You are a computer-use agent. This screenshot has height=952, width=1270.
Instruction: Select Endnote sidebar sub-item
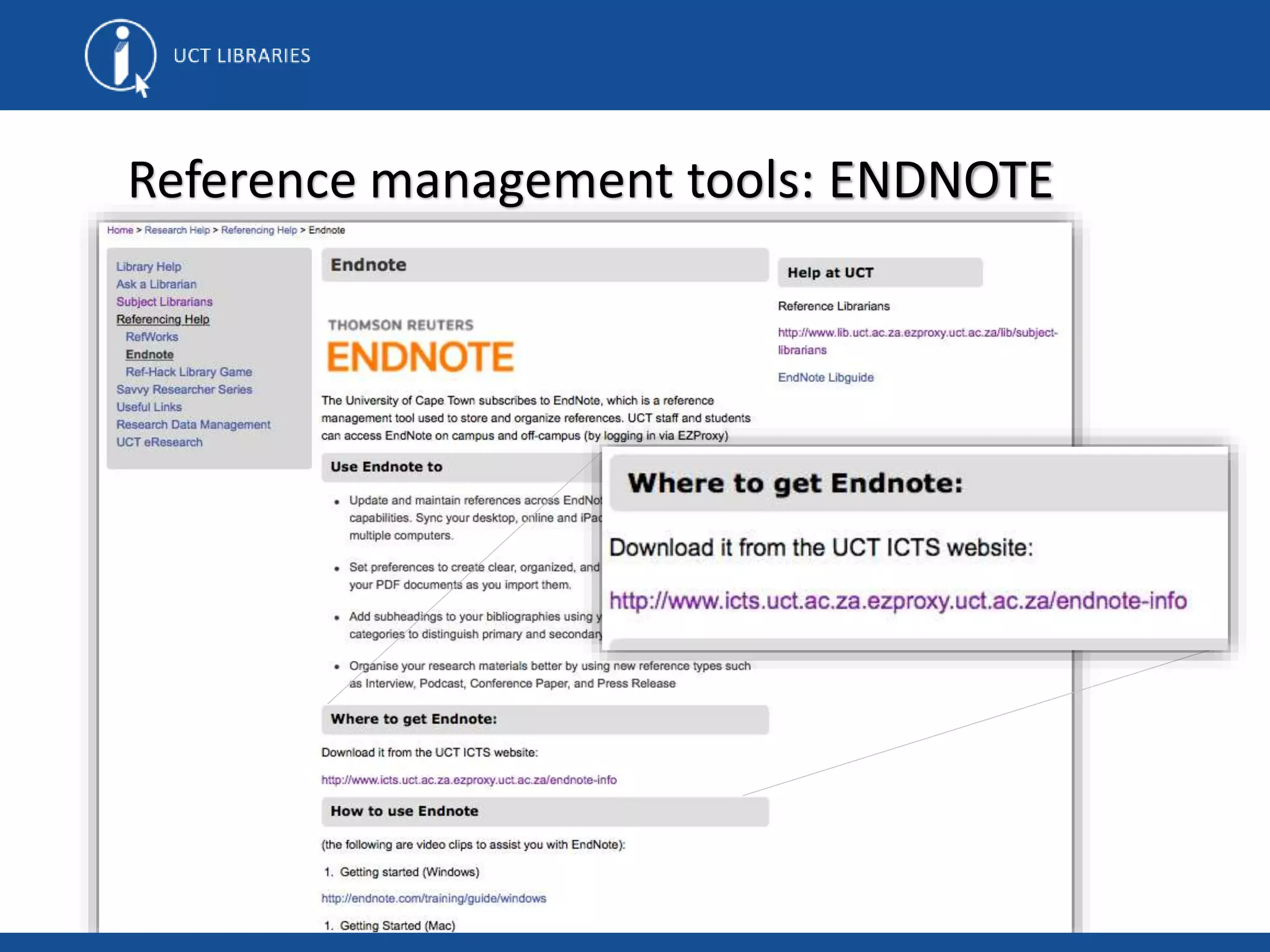149,354
